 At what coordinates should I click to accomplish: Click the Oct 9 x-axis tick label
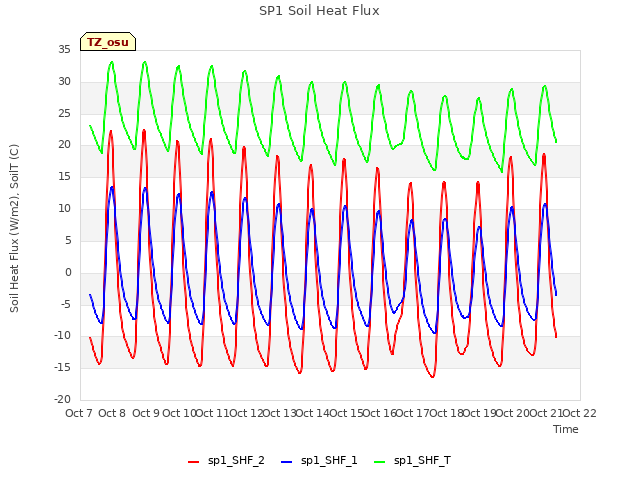(x=146, y=413)
